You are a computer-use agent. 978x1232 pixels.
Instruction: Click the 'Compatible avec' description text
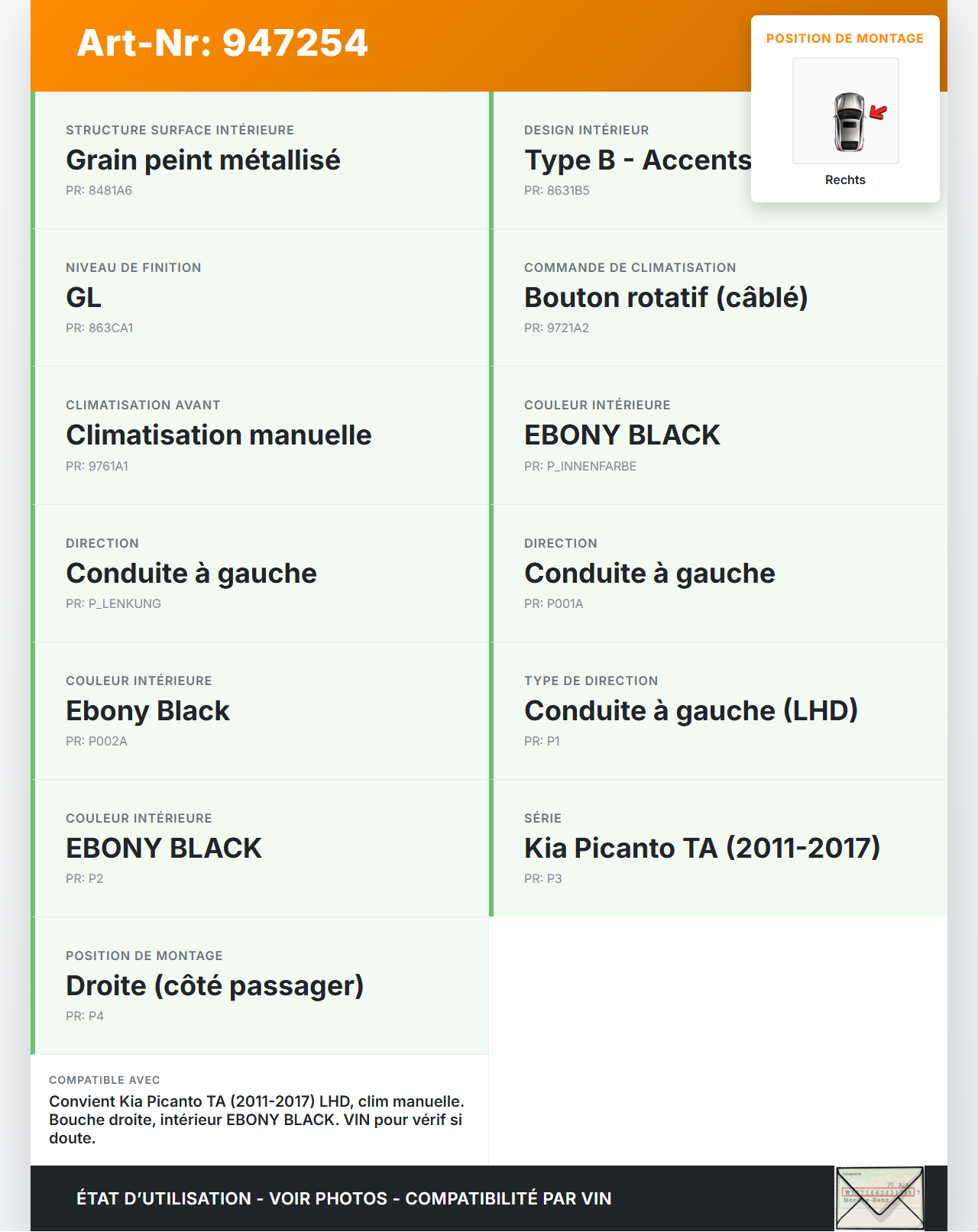point(257,1120)
